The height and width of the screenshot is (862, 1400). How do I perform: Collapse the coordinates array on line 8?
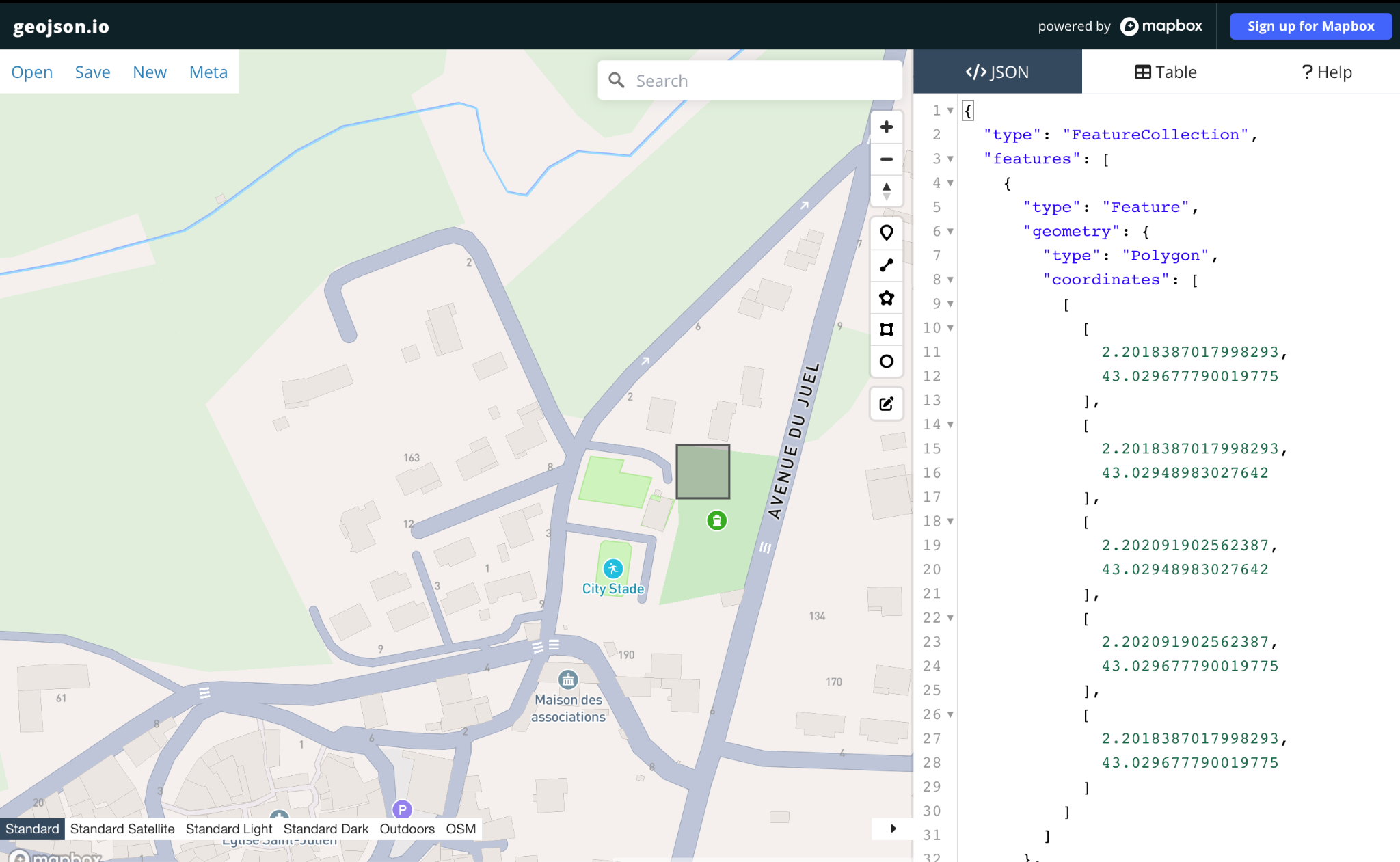click(950, 280)
